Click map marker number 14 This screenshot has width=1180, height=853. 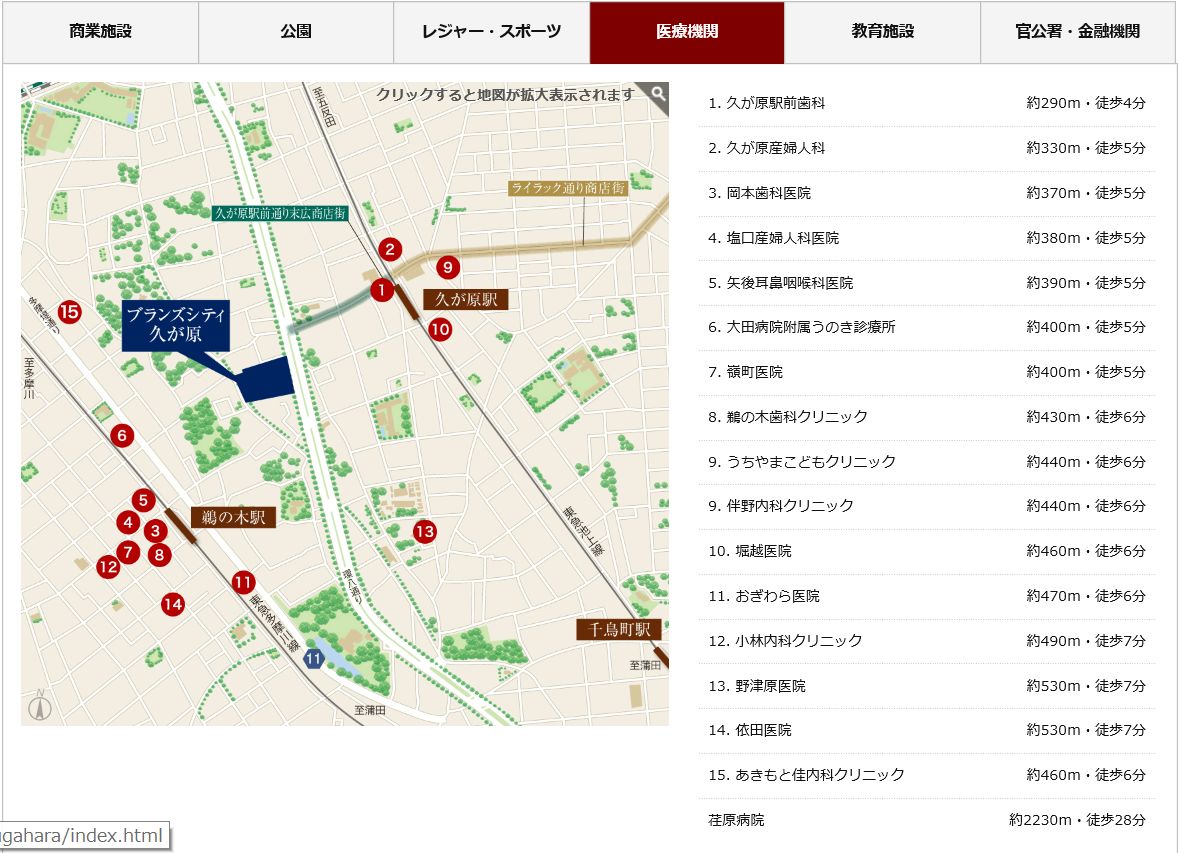click(173, 604)
